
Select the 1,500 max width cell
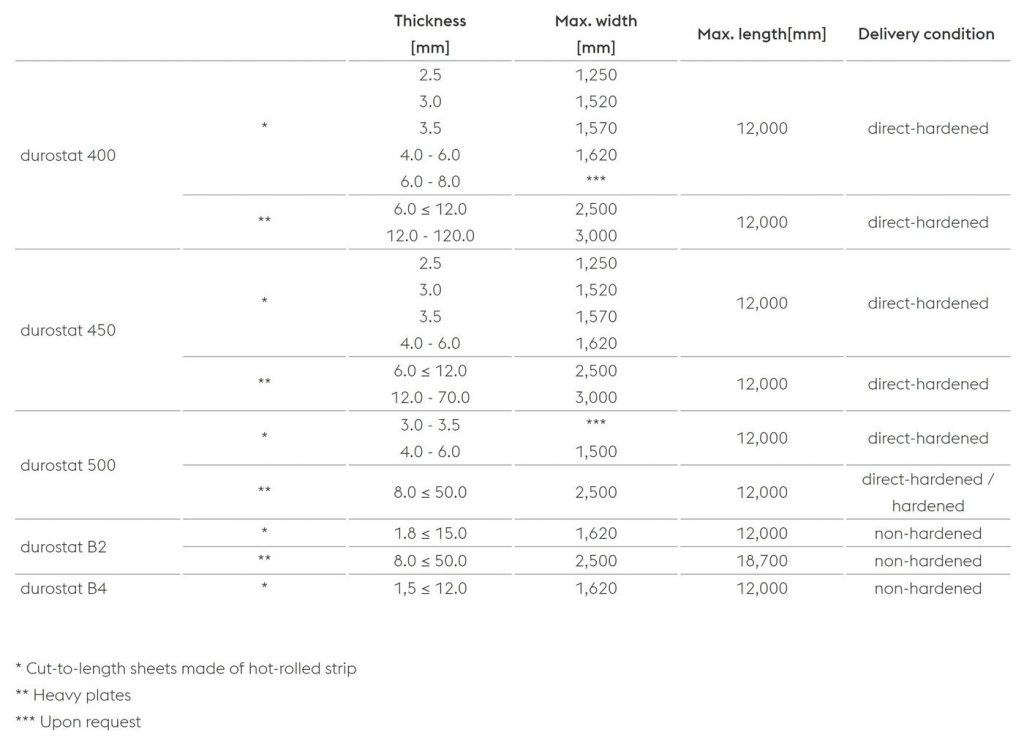click(x=596, y=452)
